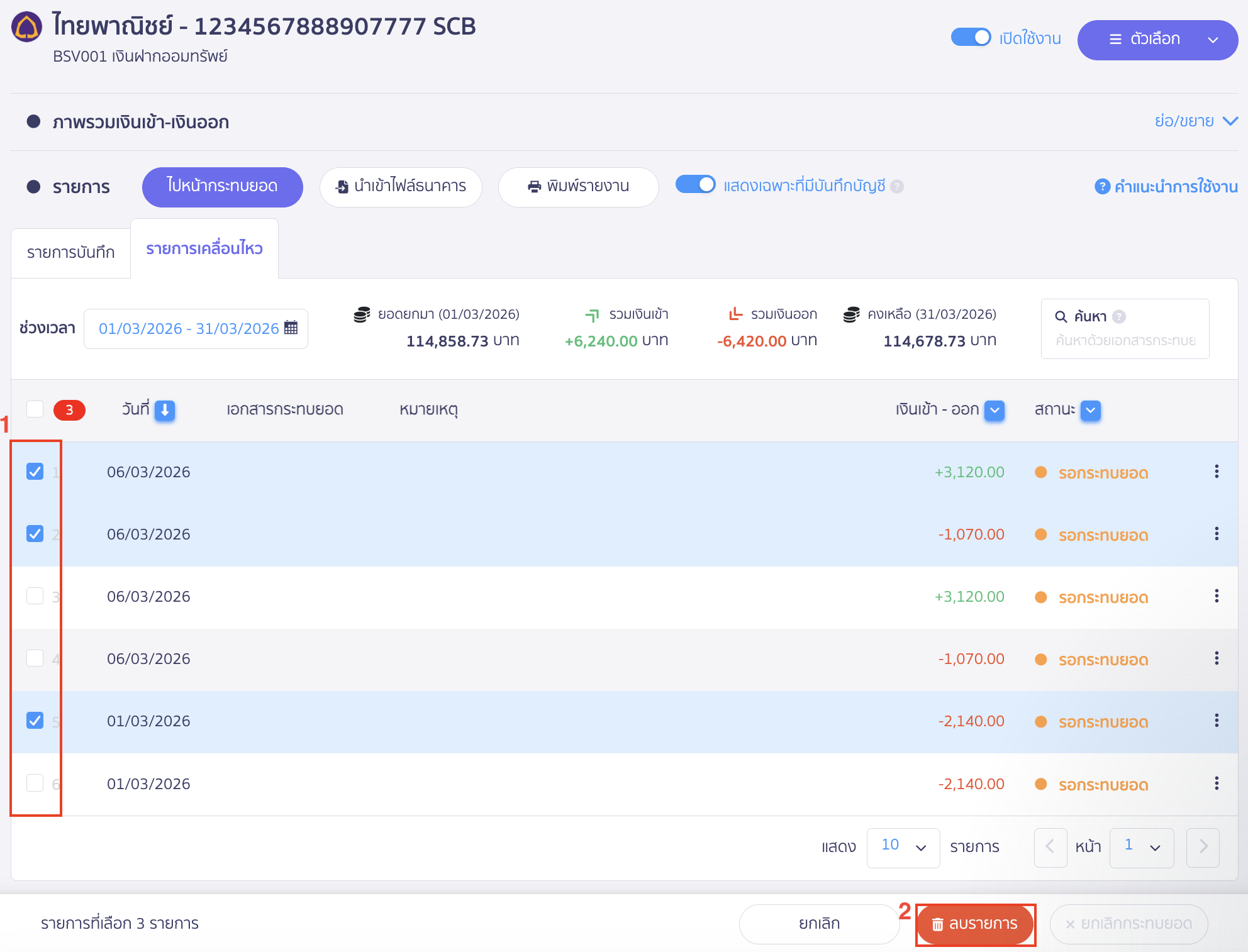
Task: Click the ค้นหา search input field
Action: [1125, 340]
